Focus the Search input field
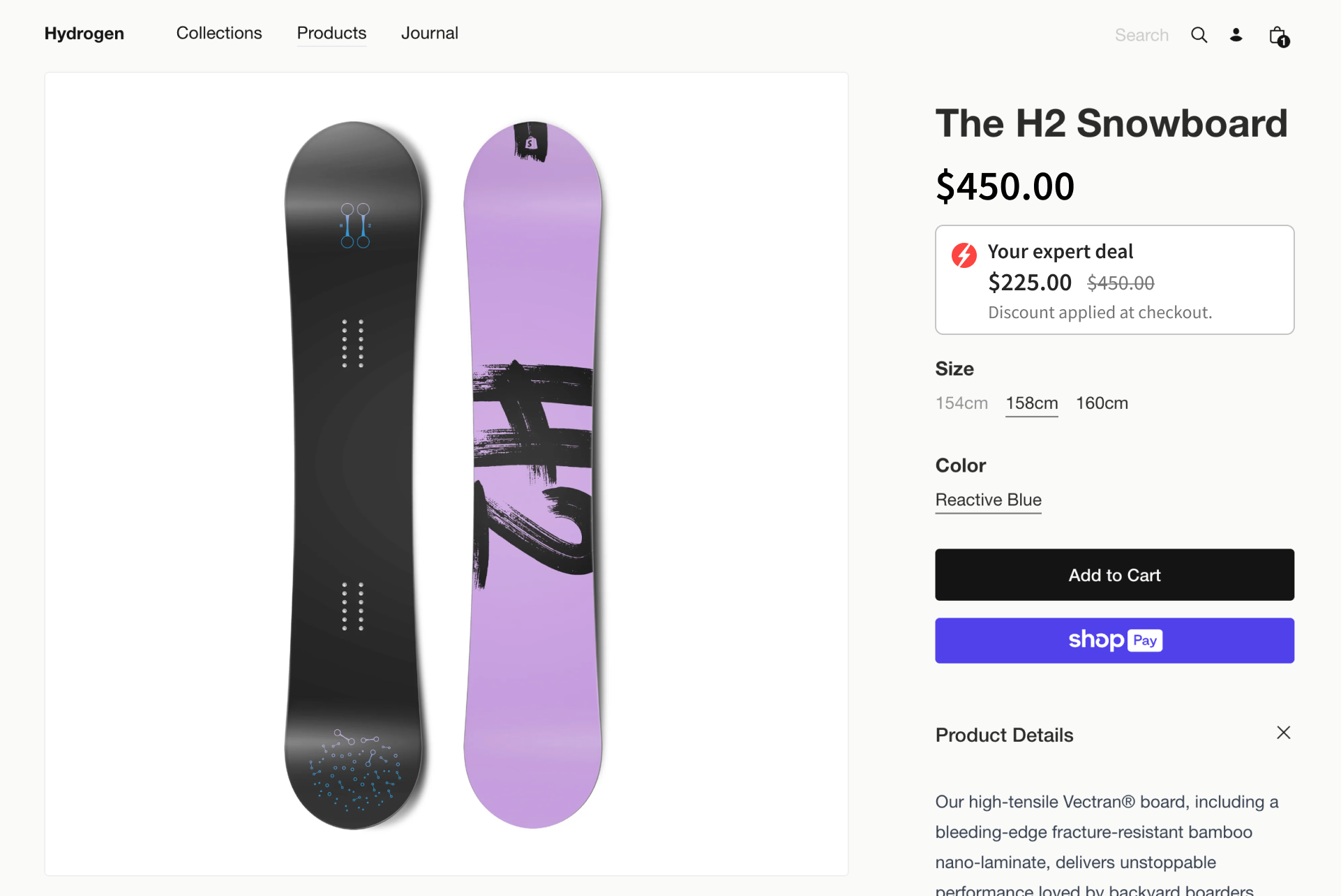1341x896 pixels. [1141, 35]
